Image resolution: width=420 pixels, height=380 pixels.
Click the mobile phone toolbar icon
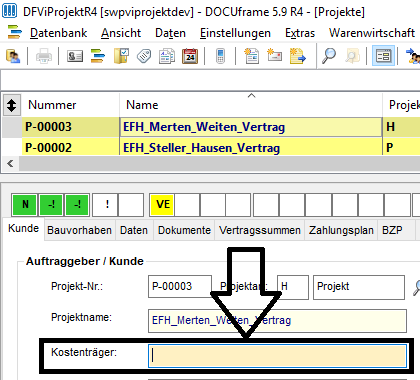[220, 56]
